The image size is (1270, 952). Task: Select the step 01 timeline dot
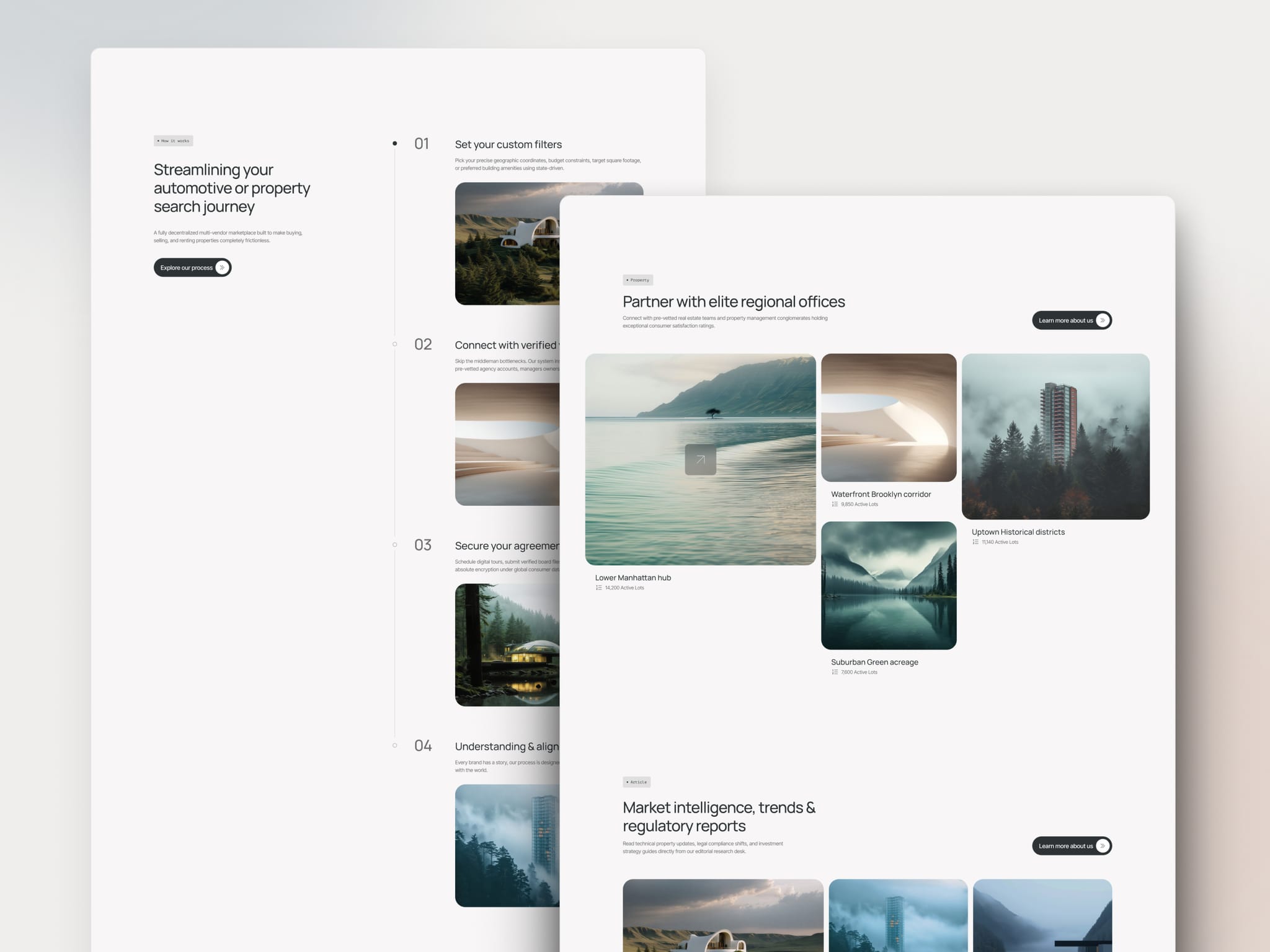click(x=394, y=143)
